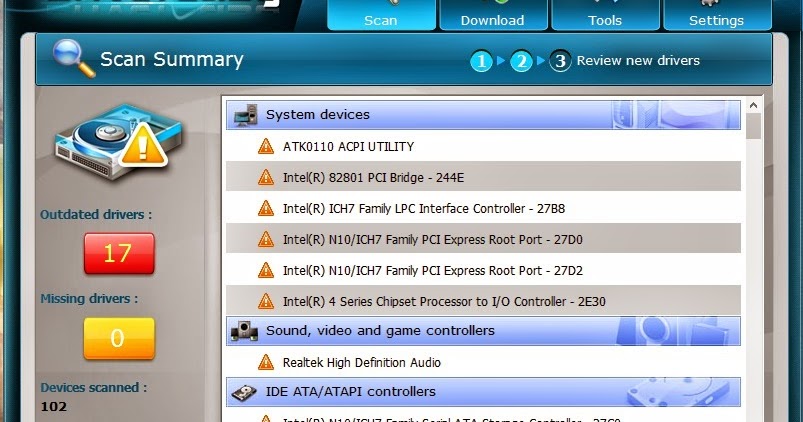Click the speakers icon for Sound controllers
Viewport: 803px width, 422px height.
(x=244, y=331)
